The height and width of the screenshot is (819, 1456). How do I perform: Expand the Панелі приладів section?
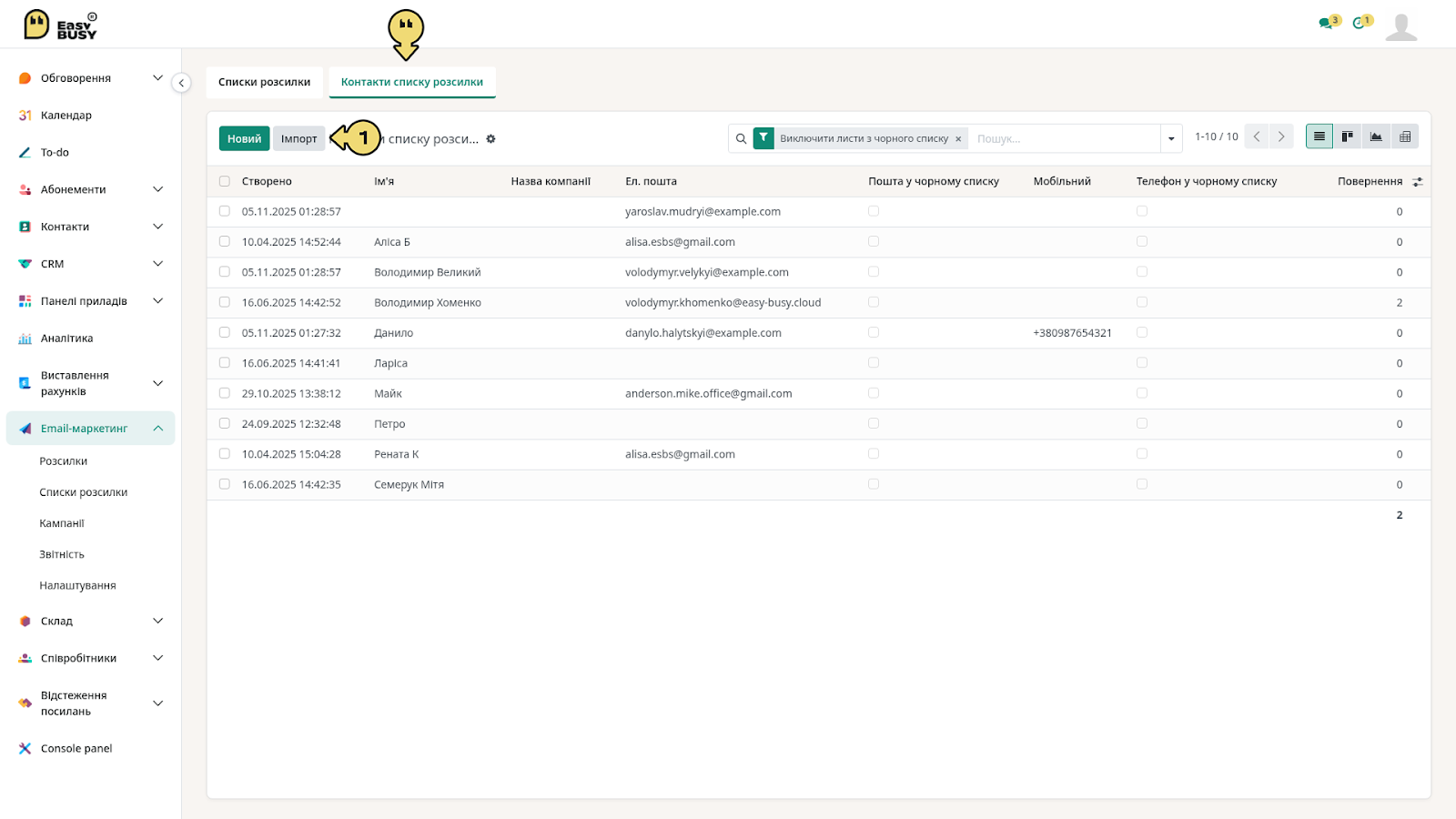(157, 301)
